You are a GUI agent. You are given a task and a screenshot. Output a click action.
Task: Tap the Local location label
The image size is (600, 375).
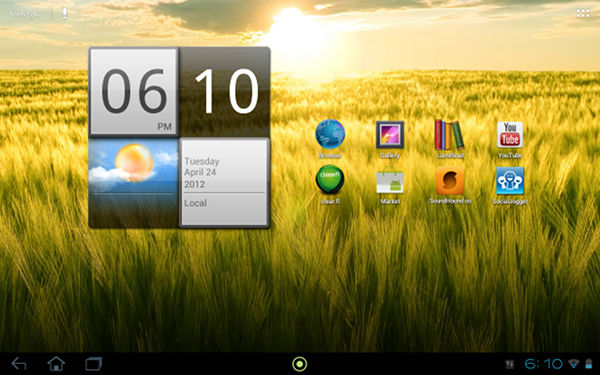click(x=196, y=203)
